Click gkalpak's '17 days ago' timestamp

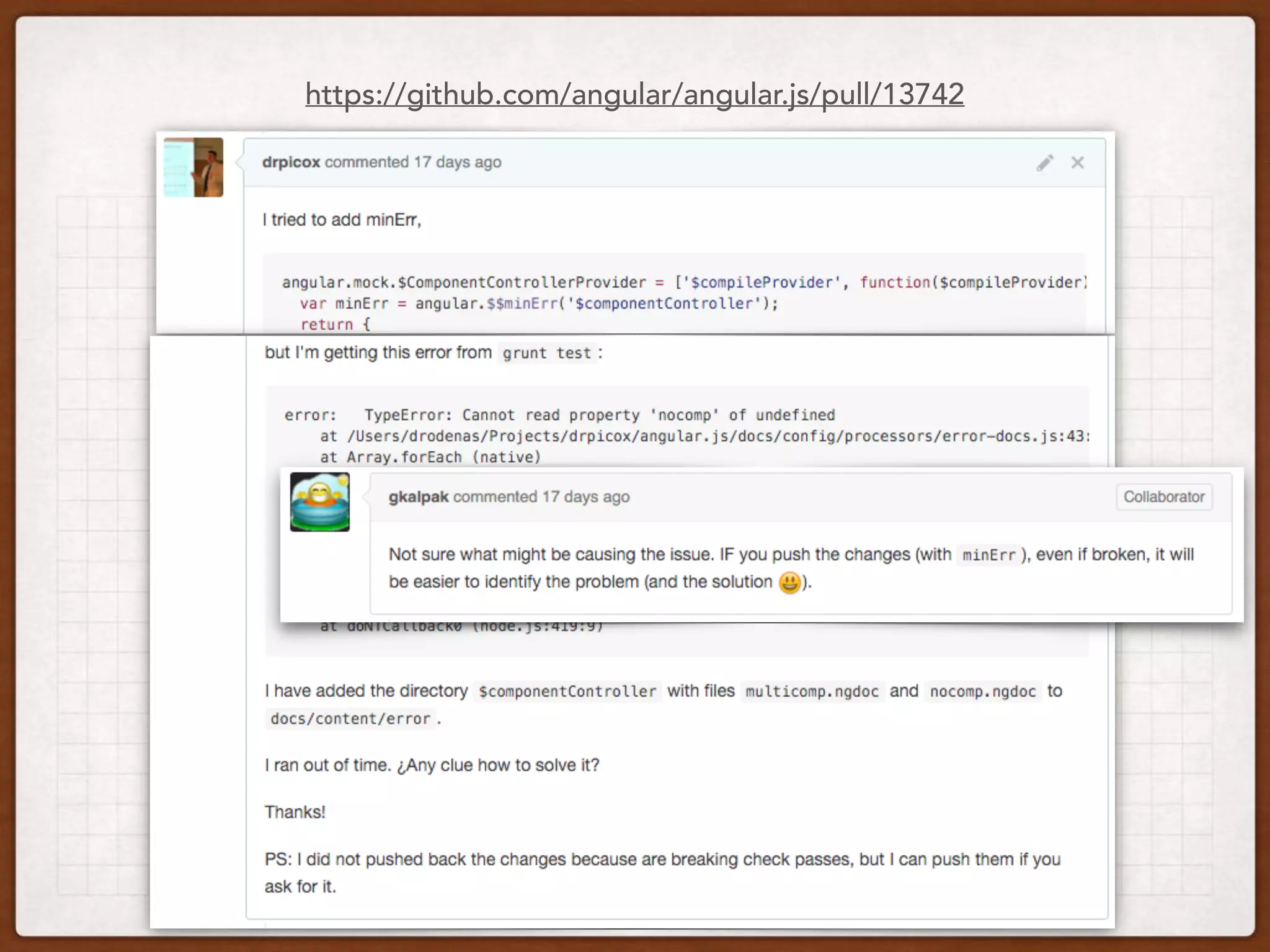tap(586, 497)
